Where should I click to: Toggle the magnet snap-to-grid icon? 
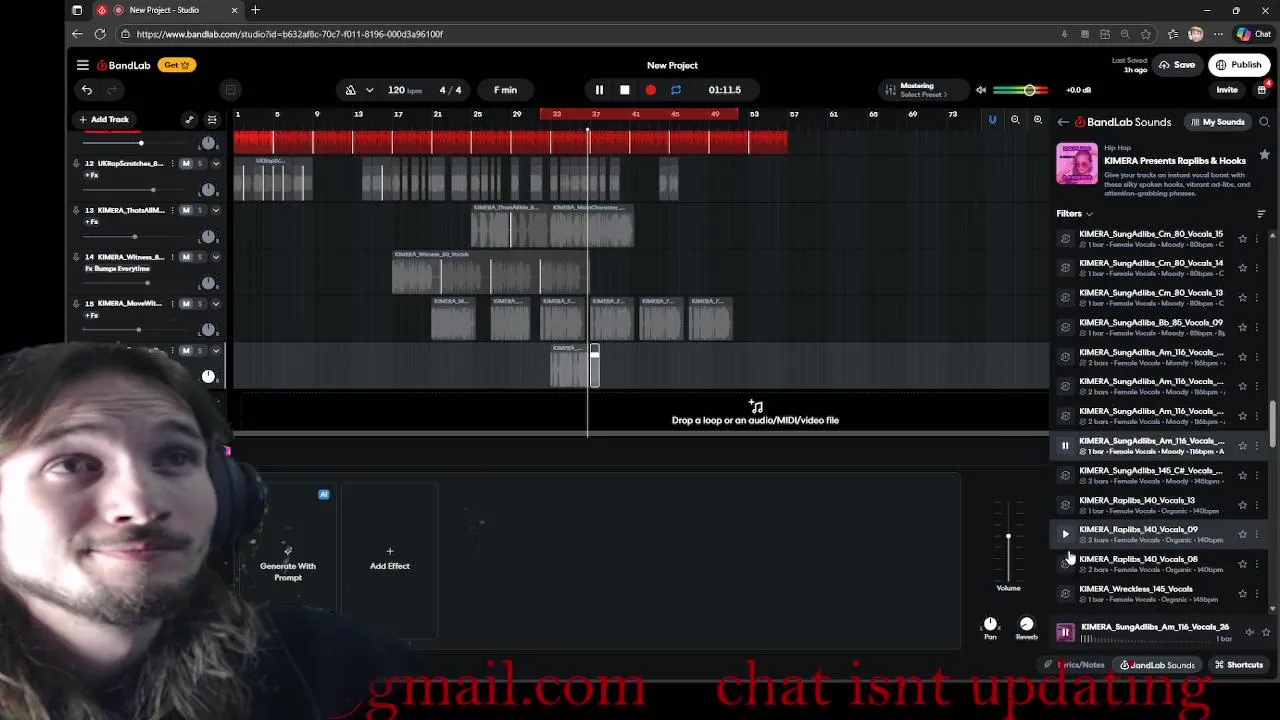pyautogui.click(x=992, y=120)
